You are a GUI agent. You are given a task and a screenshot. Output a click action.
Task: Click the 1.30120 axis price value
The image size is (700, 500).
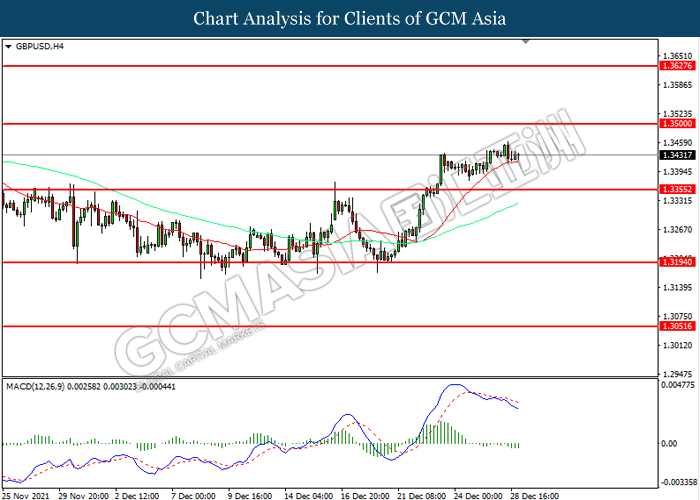pos(677,345)
